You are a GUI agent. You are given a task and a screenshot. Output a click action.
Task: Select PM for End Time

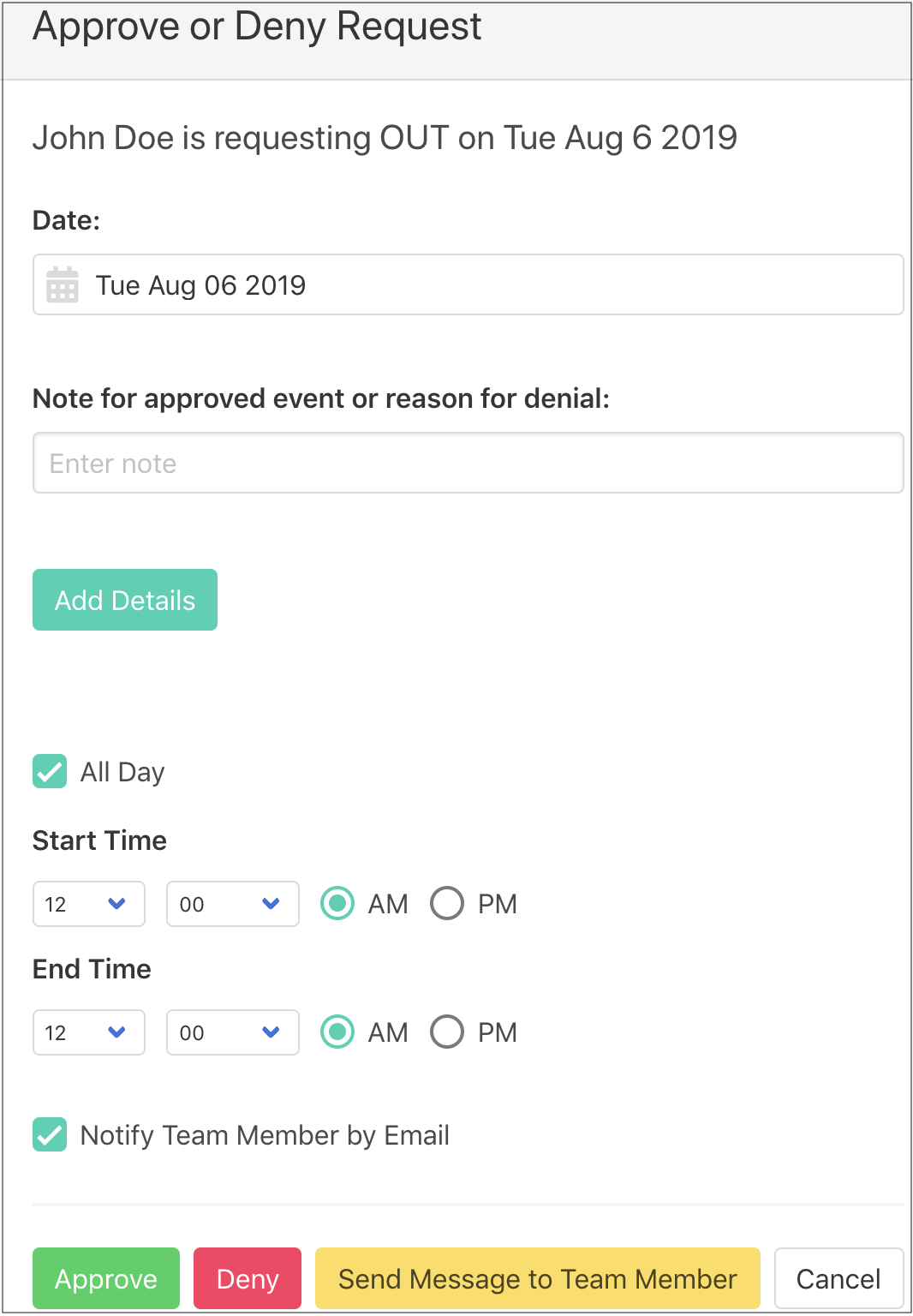pyautogui.click(x=447, y=1032)
